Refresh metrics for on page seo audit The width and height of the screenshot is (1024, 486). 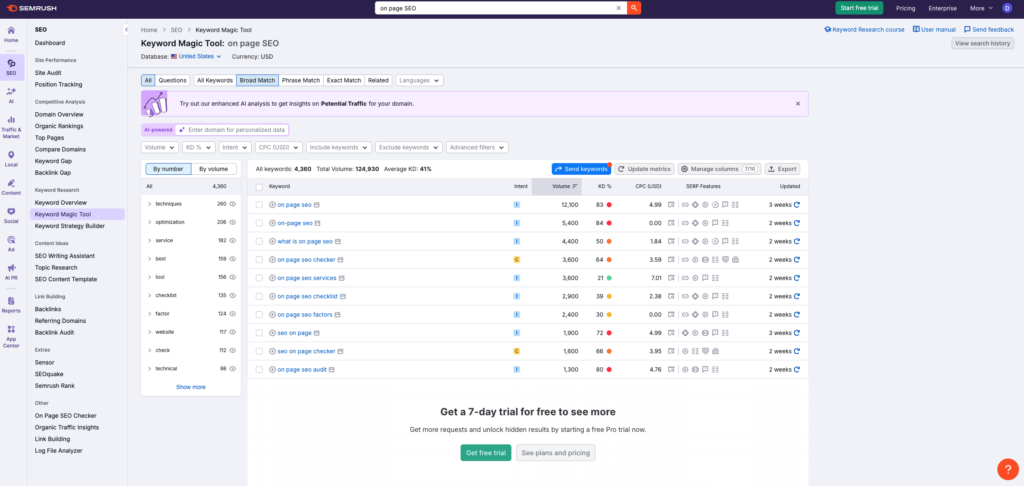coord(797,369)
